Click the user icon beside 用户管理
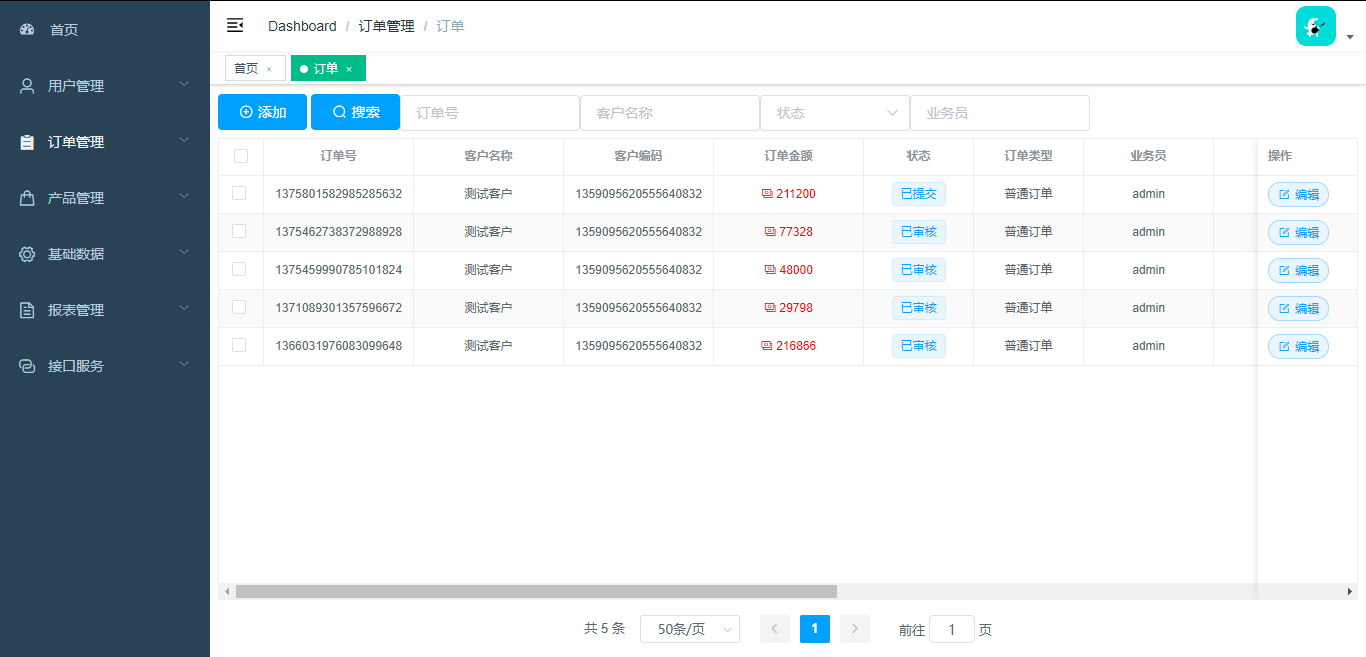1366x657 pixels. tap(28, 86)
